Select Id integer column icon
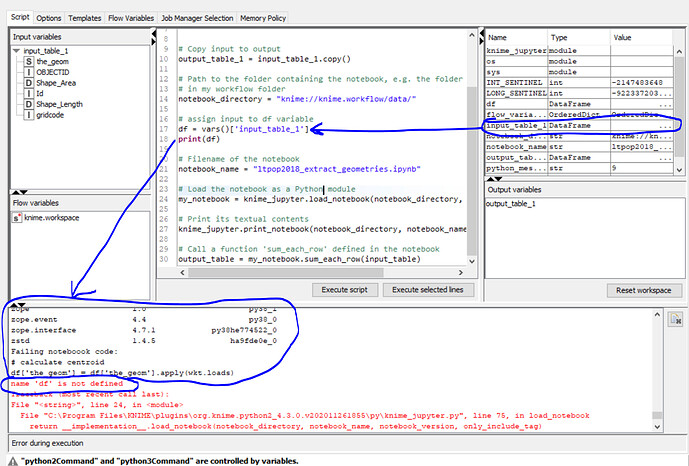This screenshot has height=466, width=689. [29, 93]
